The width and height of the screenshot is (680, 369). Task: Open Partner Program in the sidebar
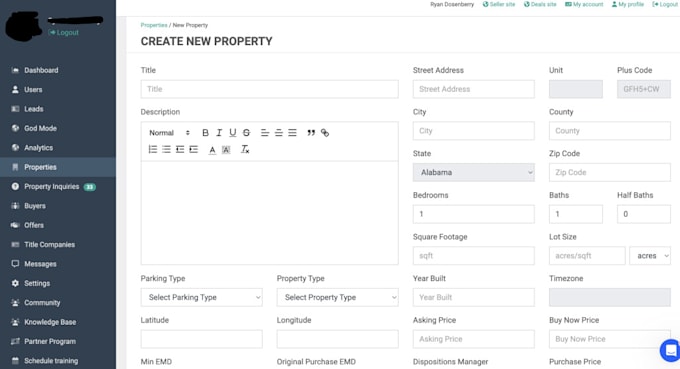coord(58,341)
